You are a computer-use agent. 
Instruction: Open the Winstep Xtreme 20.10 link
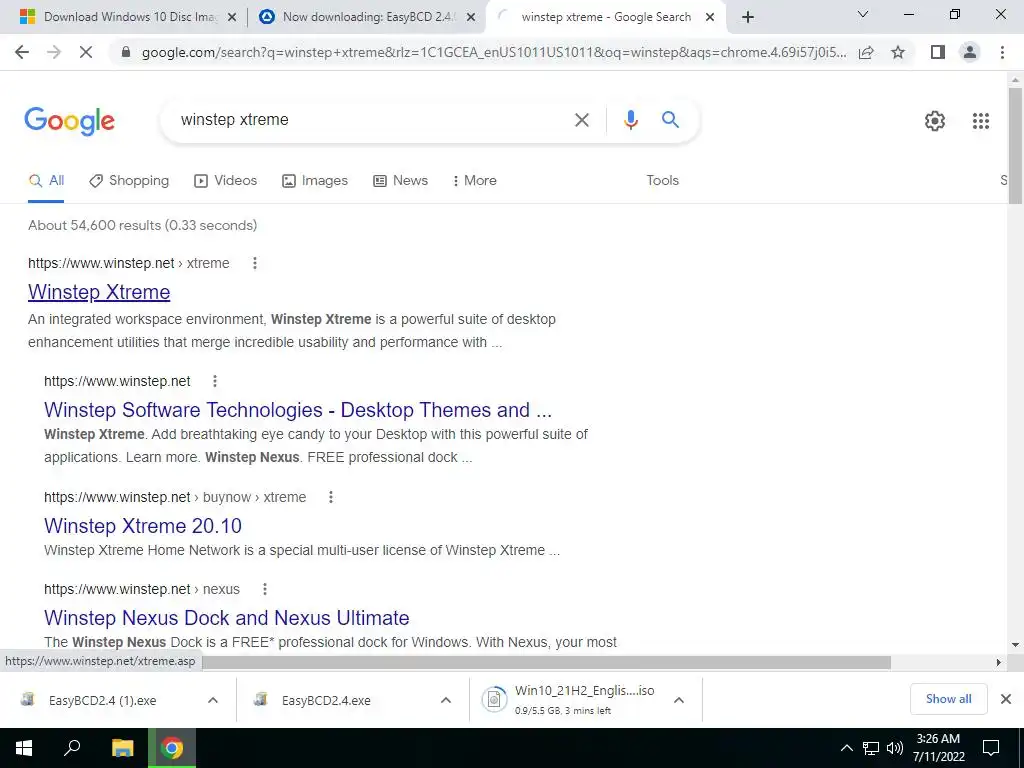coord(143,526)
